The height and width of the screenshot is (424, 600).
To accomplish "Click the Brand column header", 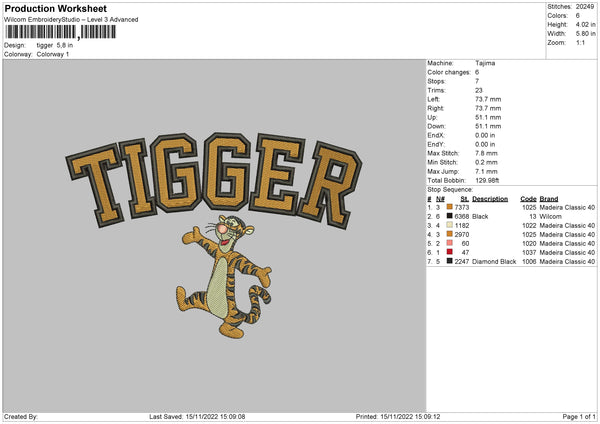I will pos(549,199).
